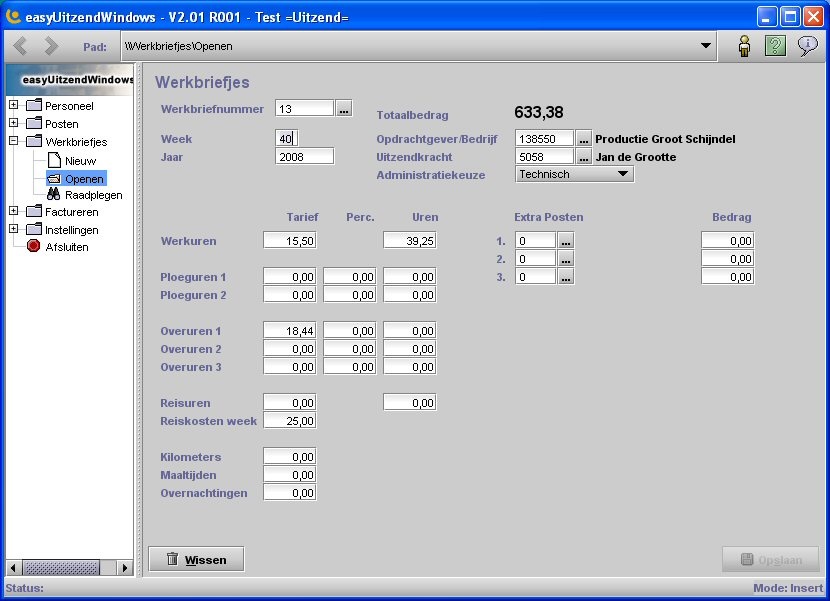Click the Reisuren Tarief field
This screenshot has width=830, height=601.
(290, 402)
